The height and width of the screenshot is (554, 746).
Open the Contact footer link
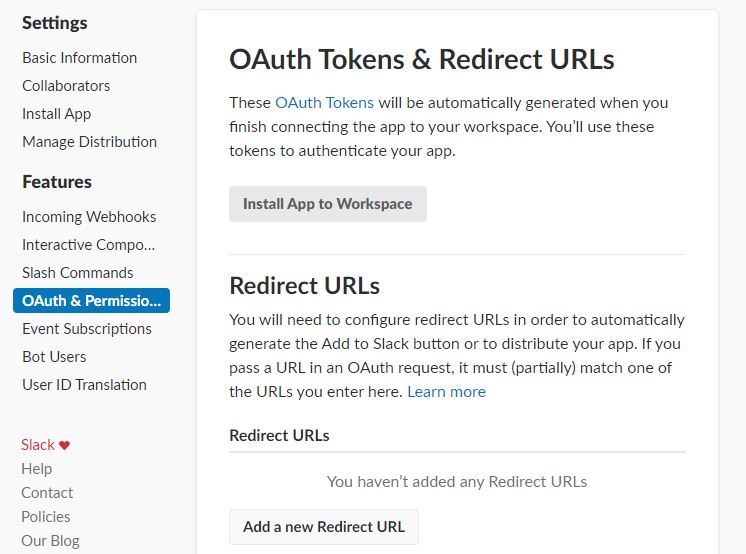click(47, 493)
